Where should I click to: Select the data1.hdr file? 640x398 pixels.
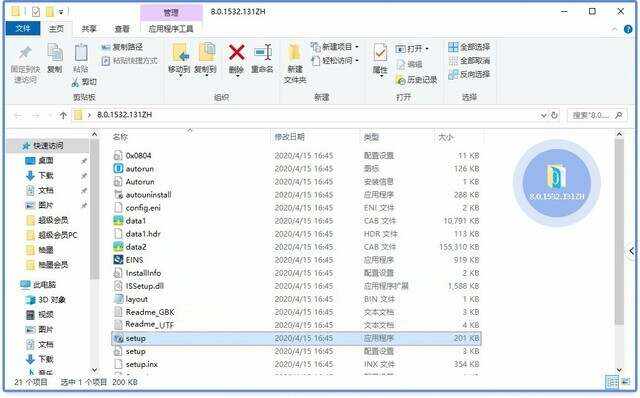pyautogui.click(x=143, y=234)
